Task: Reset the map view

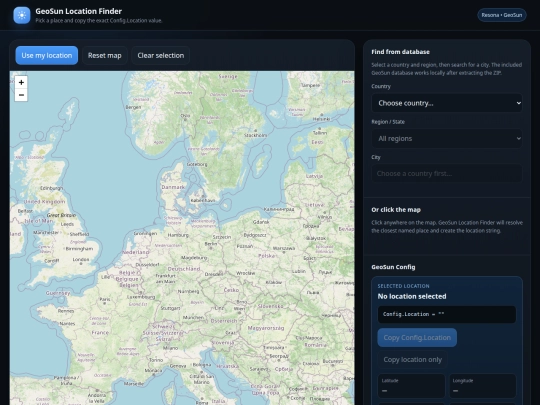Action: [105, 55]
